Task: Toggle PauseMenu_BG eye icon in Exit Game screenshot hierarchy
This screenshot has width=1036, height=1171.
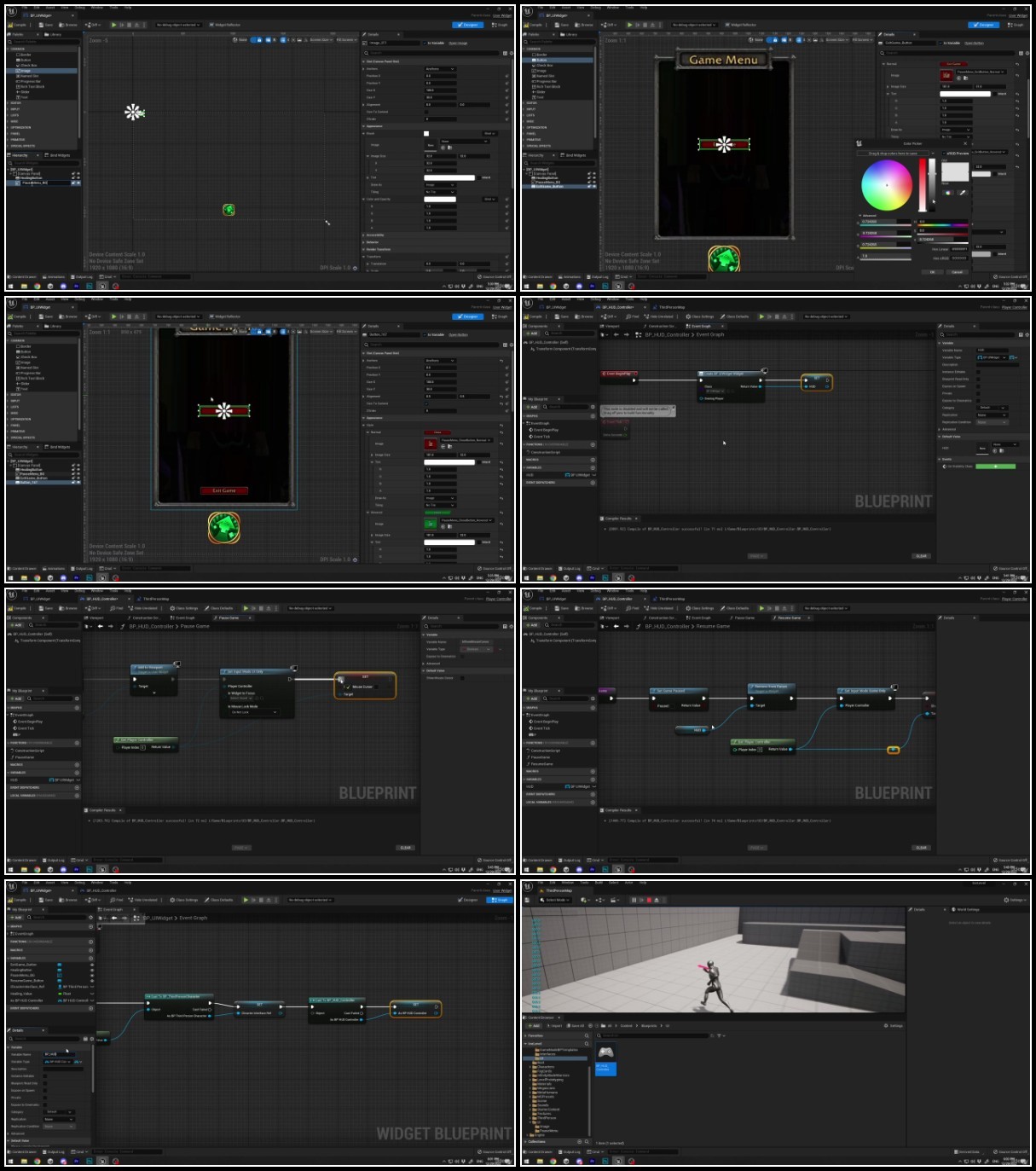Action: pyautogui.click(x=77, y=473)
